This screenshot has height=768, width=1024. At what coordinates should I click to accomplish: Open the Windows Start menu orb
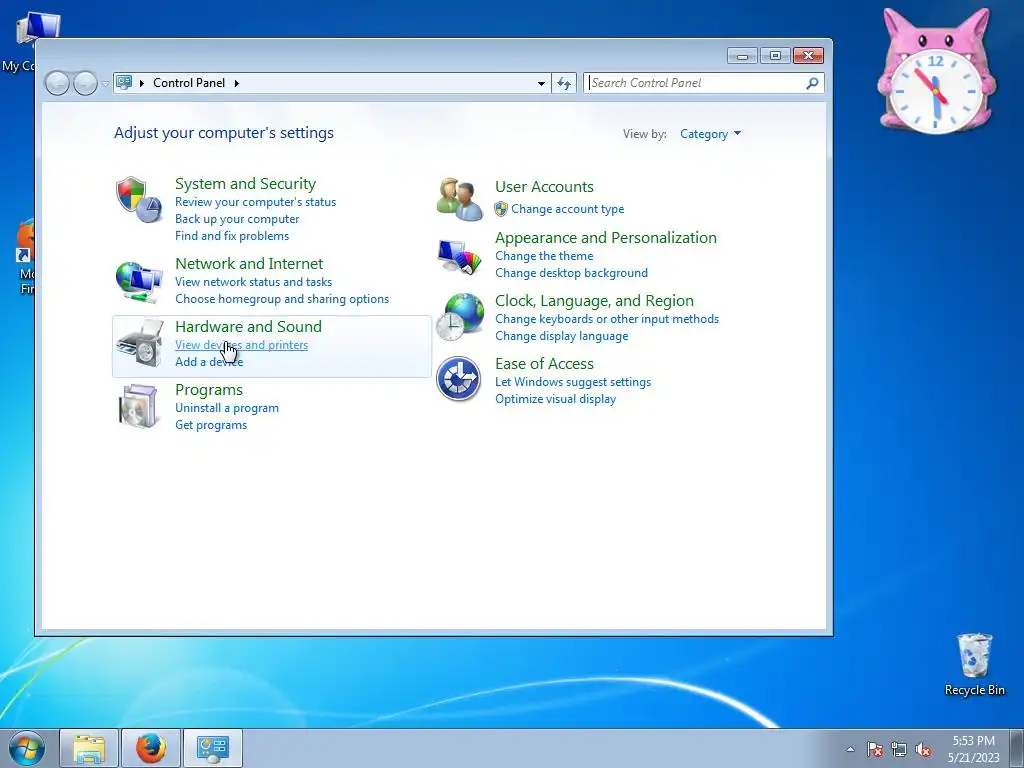[27, 748]
